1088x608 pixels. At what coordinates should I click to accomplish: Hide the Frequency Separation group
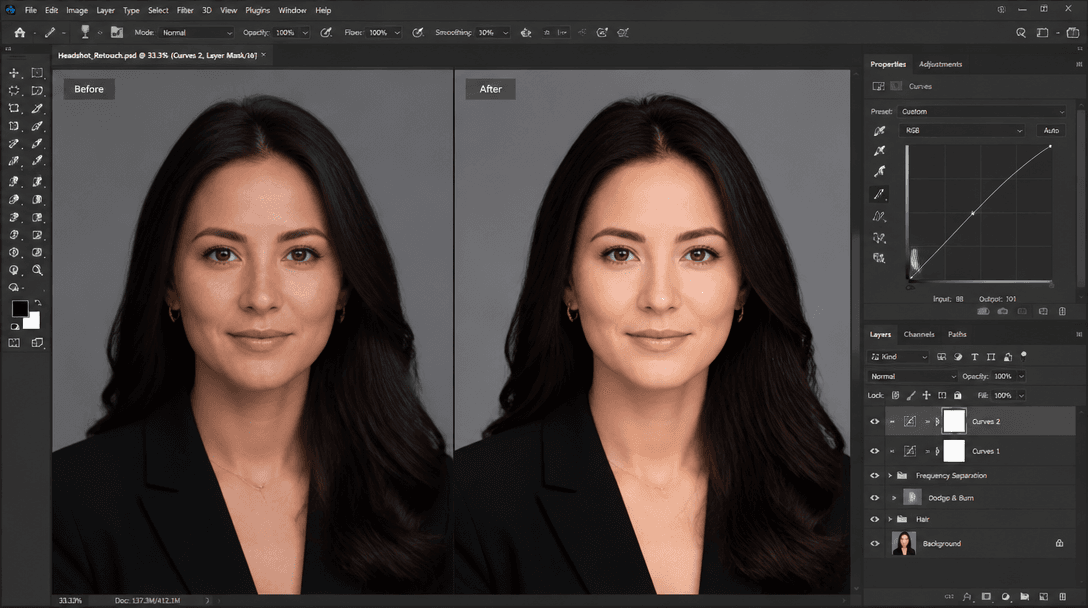(874, 475)
